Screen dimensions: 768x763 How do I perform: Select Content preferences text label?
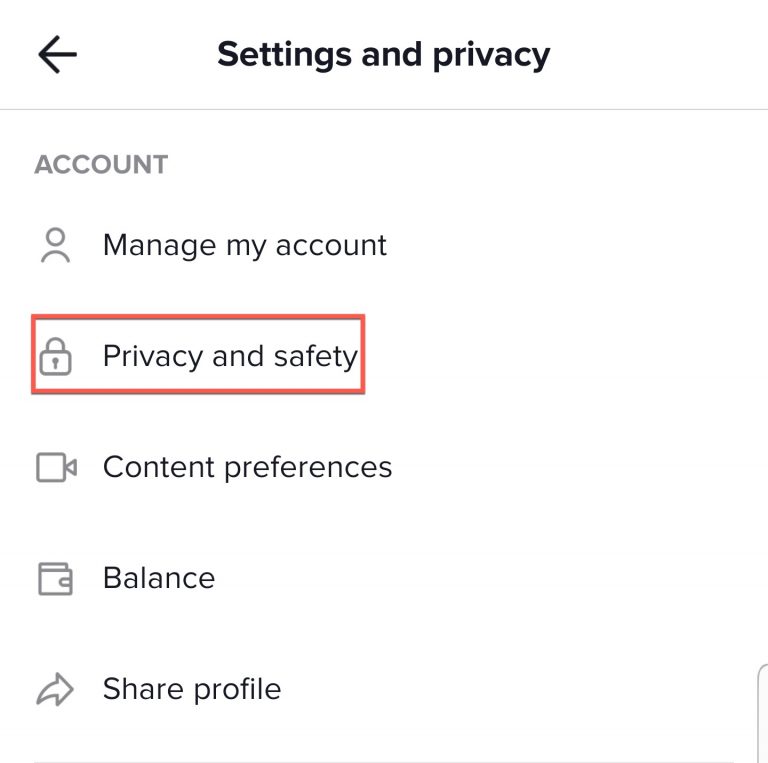[x=247, y=467]
